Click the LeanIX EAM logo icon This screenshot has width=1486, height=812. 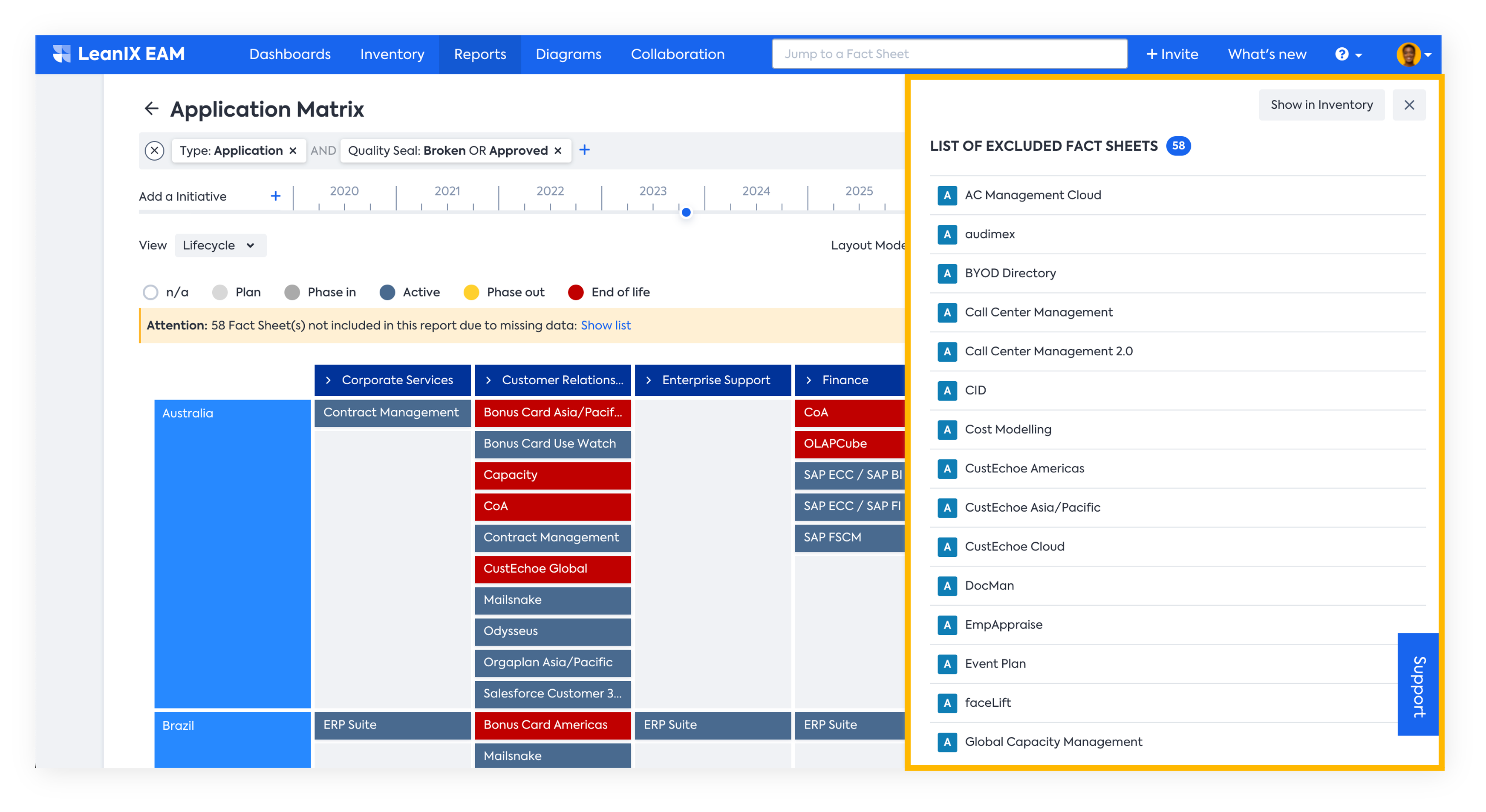click(61, 54)
